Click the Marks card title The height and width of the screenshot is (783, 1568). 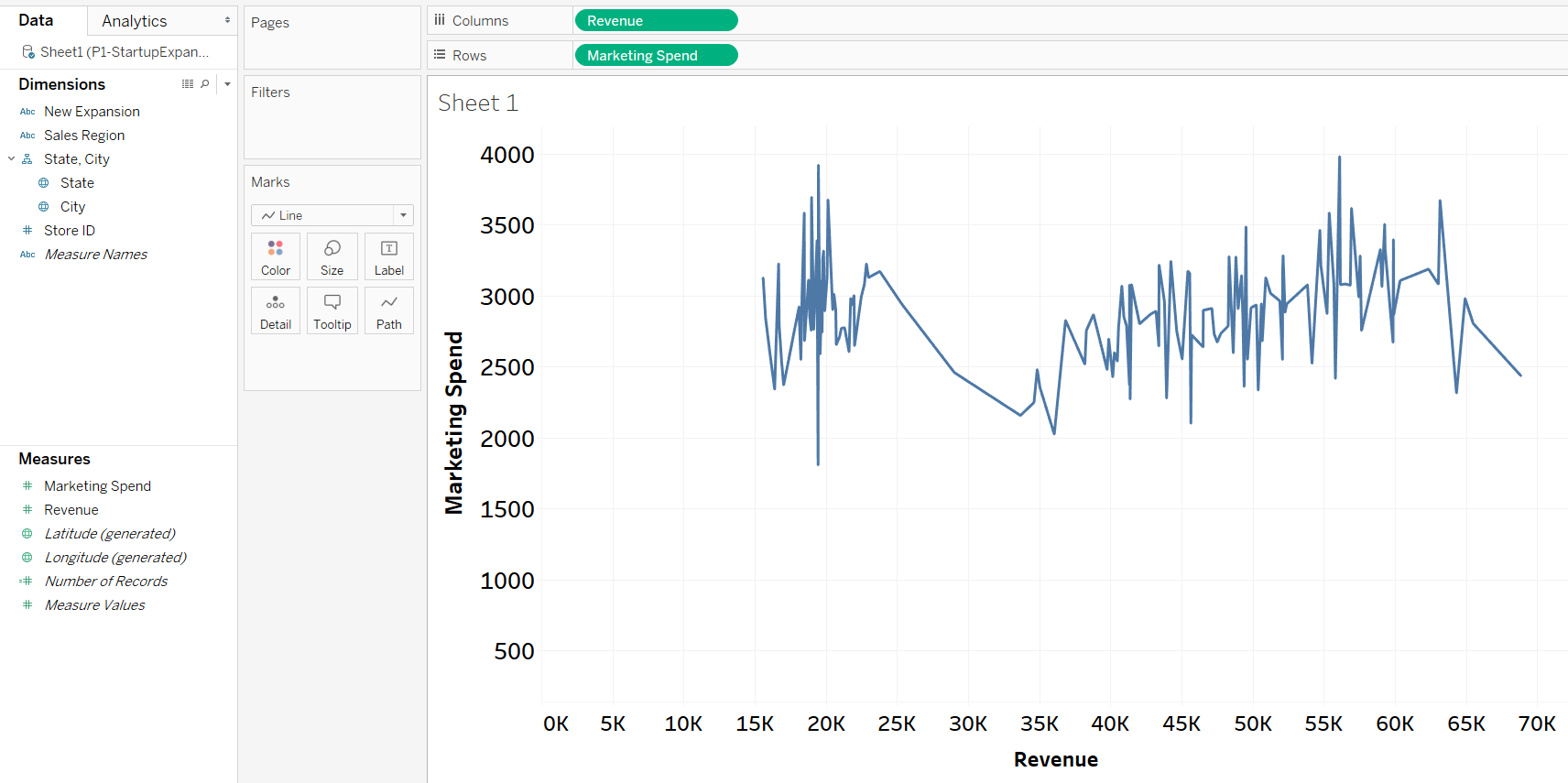(270, 182)
